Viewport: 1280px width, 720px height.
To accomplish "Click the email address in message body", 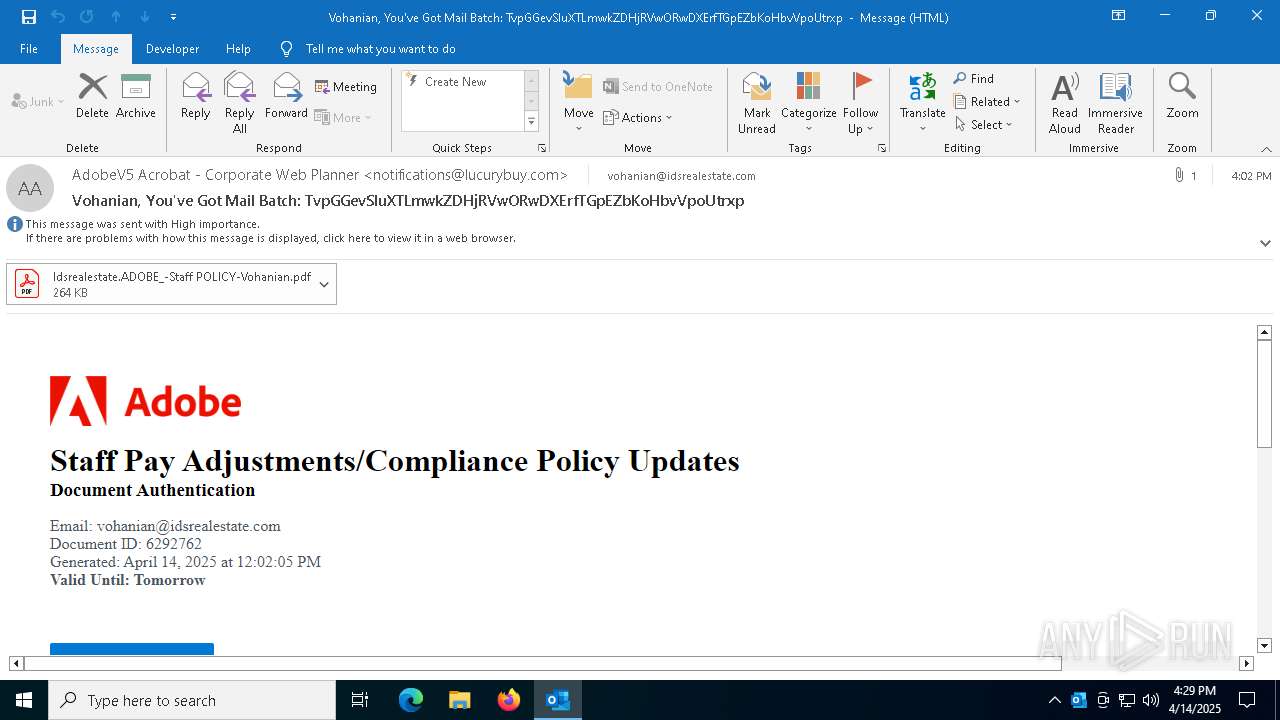I will click(188, 526).
